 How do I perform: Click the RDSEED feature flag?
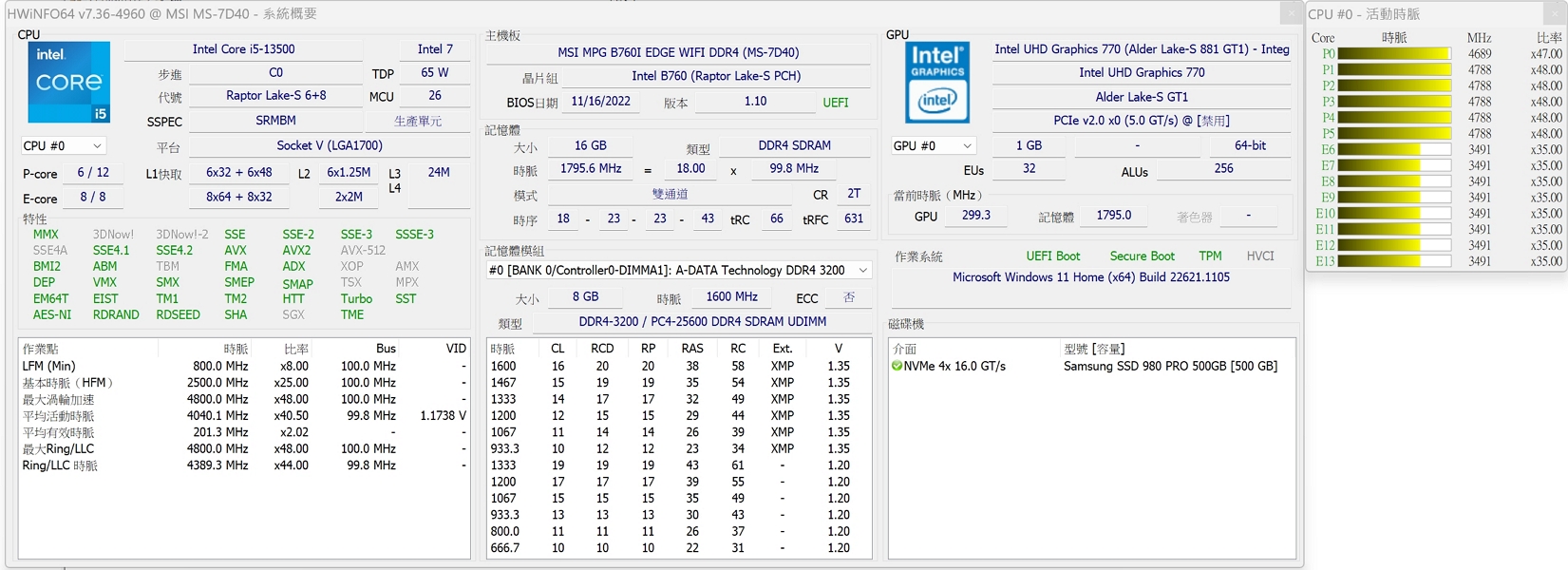(178, 314)
